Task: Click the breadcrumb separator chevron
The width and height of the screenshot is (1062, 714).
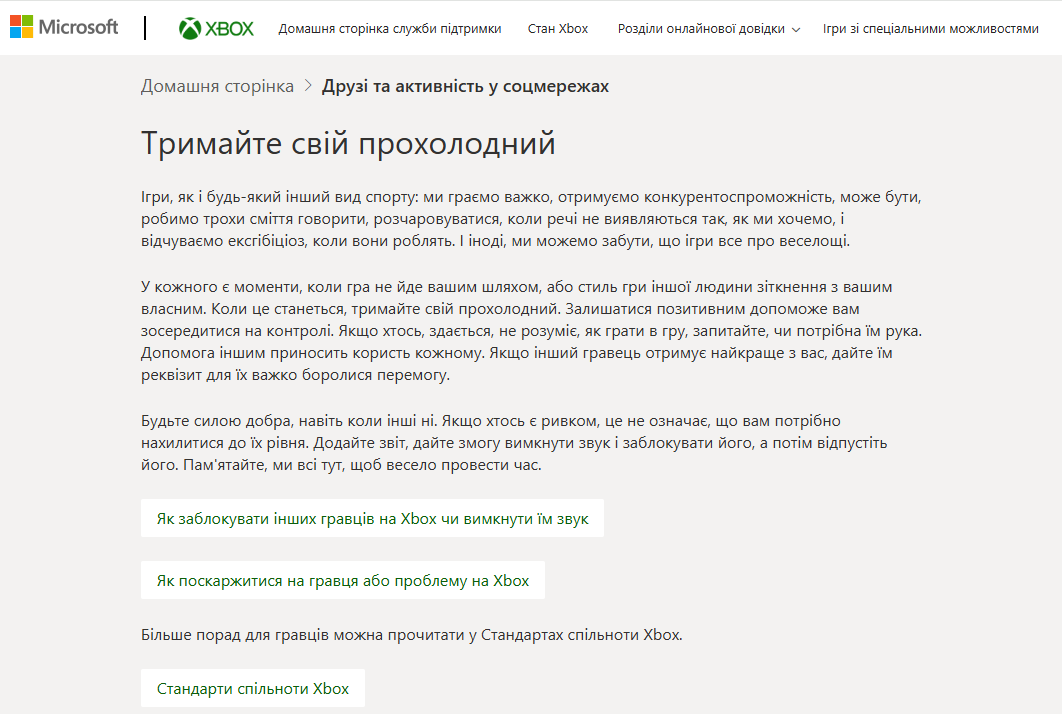Action: click(x=308, y=86)
